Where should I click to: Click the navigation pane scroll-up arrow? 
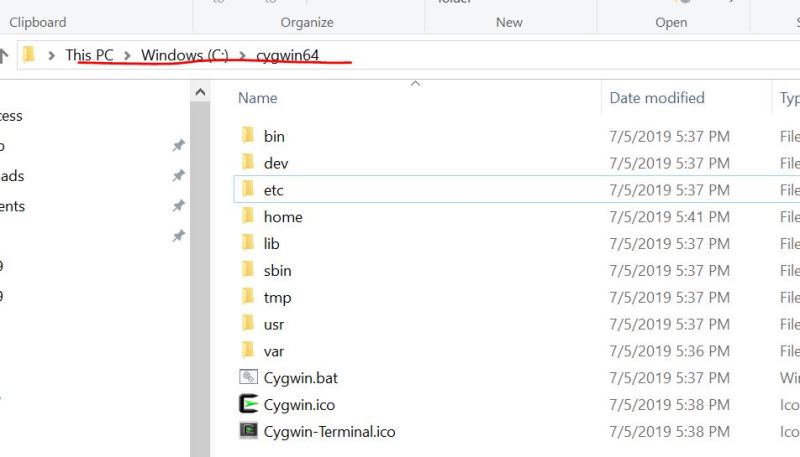200,92
